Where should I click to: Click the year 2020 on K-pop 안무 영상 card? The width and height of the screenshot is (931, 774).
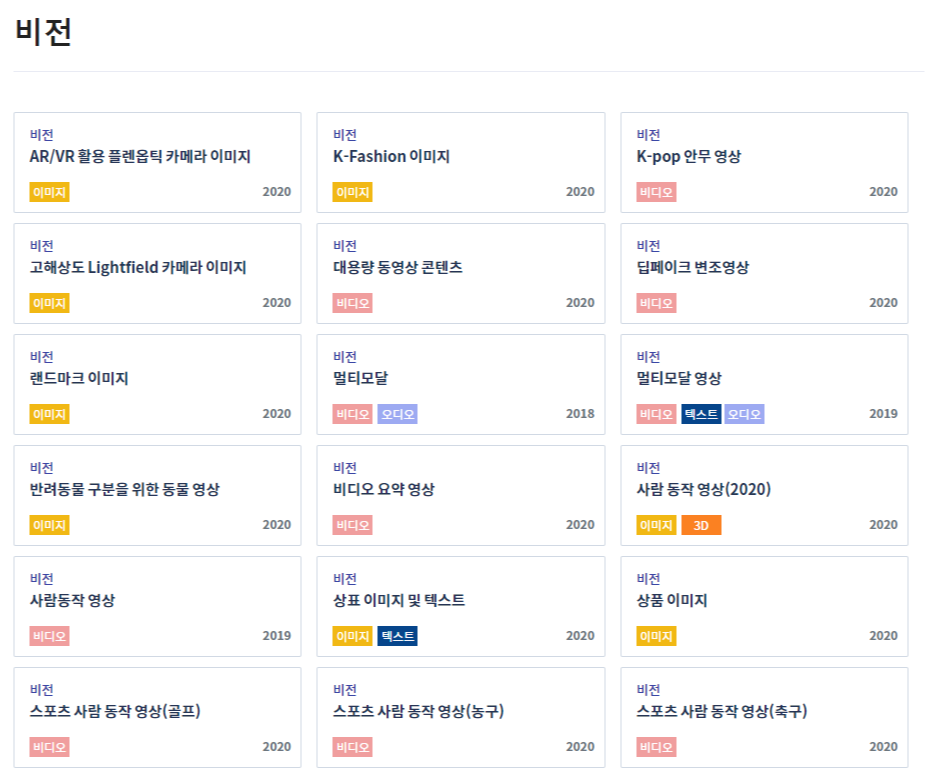tap(884, 192)
